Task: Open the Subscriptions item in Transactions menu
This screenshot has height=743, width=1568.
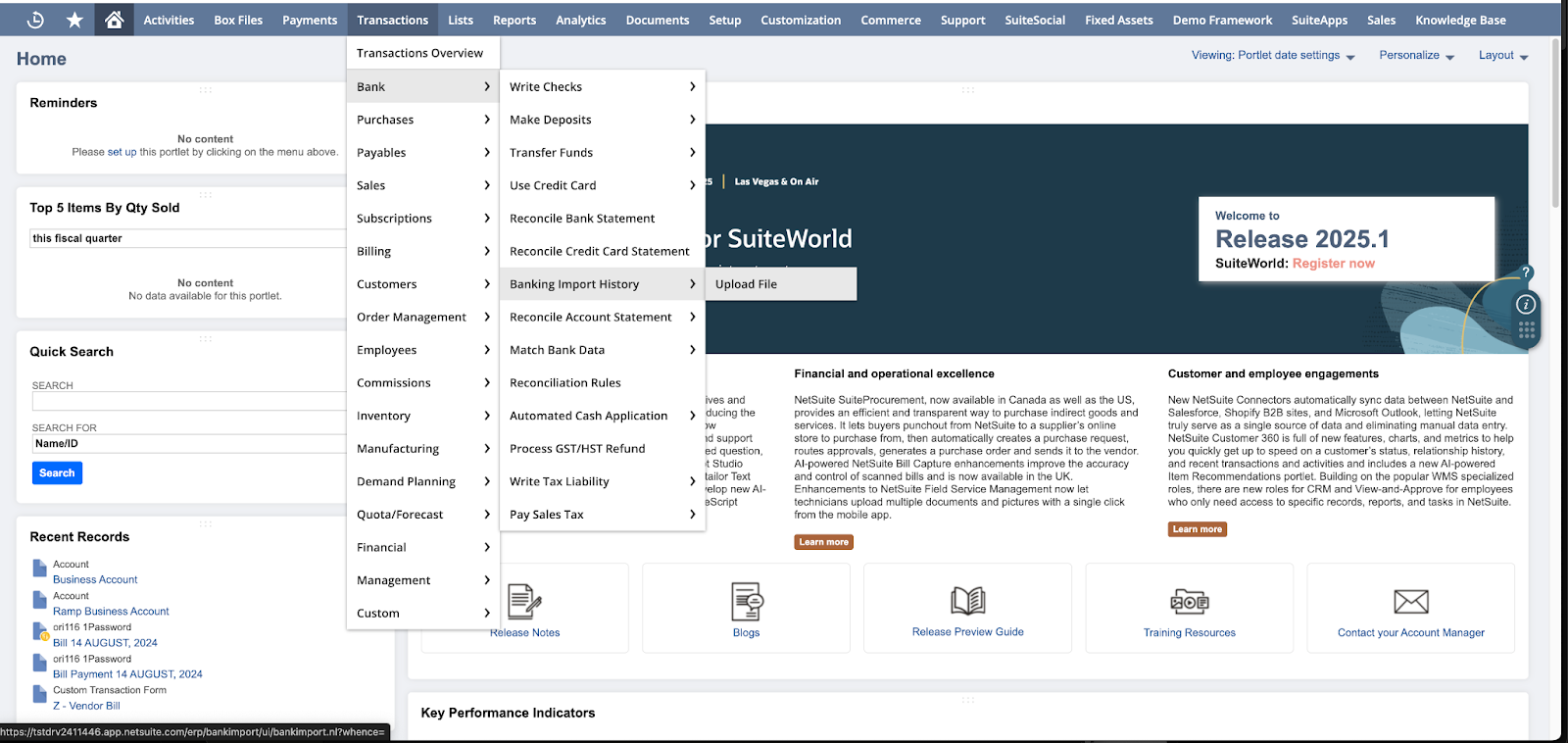Action: point(423,219)
